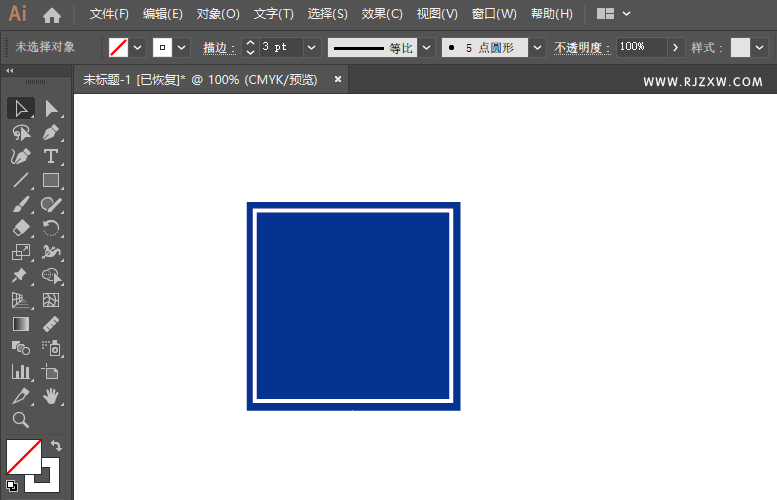Select the Paintbrush tool
The height and width of the screenshot is (500, 777).
pyautogui.click(x=21, y=204)
